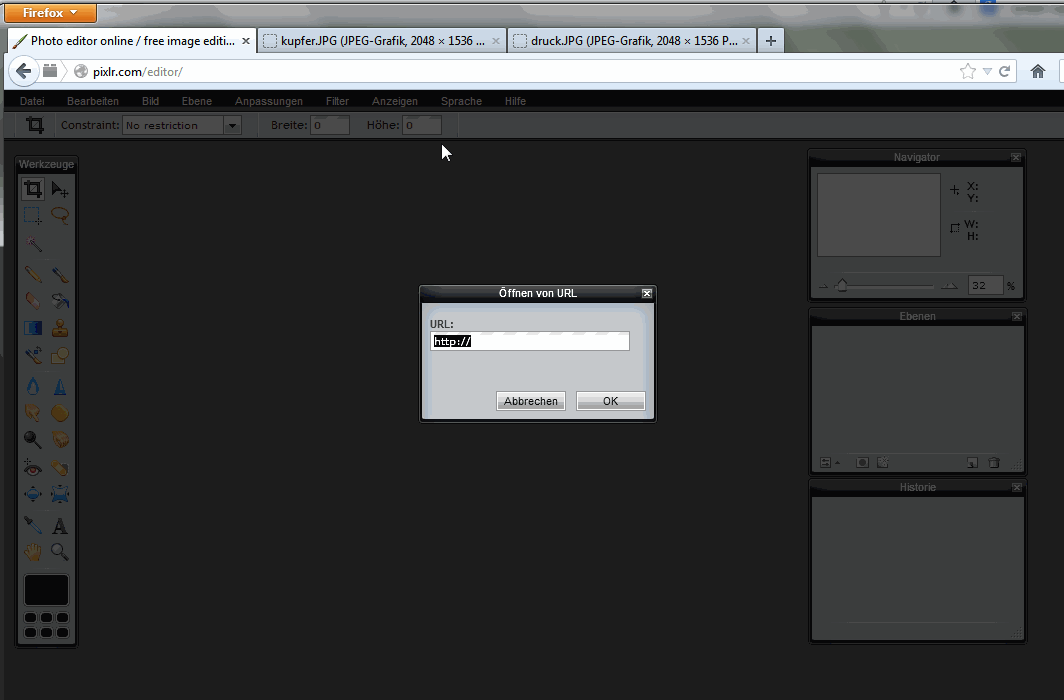Image resolution: width=1064 pixels, height=700 pixels.
Task: Select the Lasso tool
Action: click(x=60, y=216)
